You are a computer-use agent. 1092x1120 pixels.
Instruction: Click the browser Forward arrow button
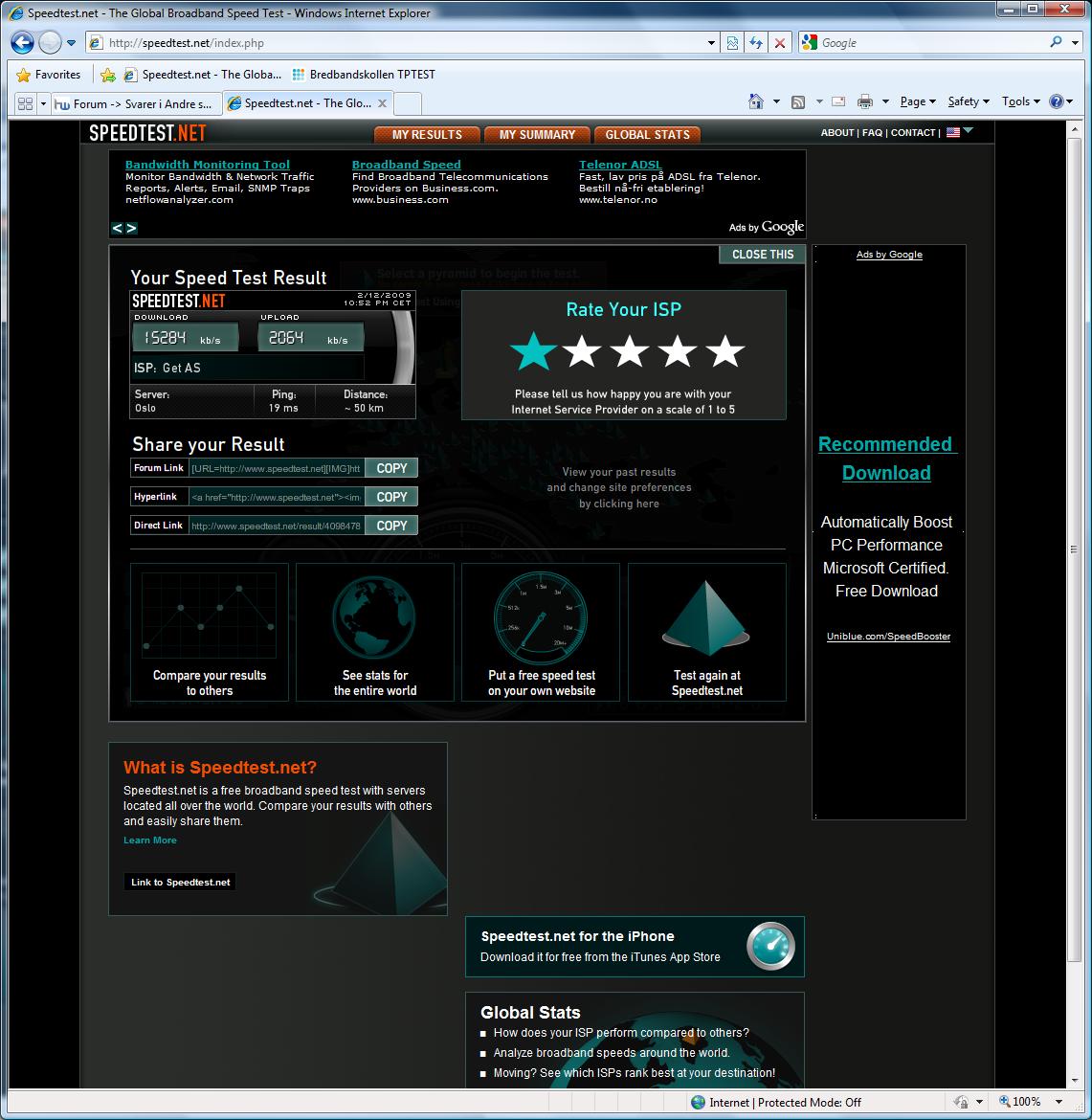pos(50,43)
